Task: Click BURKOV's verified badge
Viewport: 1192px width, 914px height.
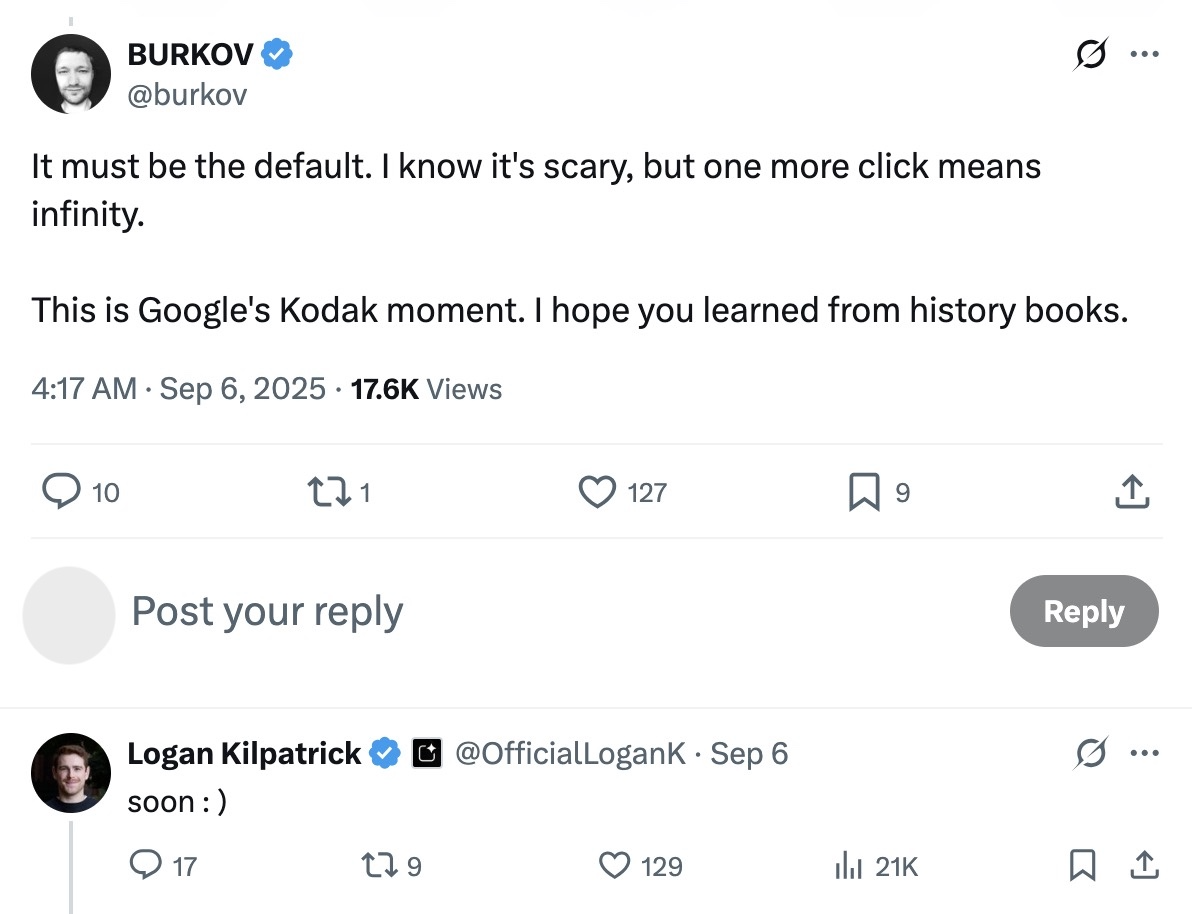Action: coord(274,55)
